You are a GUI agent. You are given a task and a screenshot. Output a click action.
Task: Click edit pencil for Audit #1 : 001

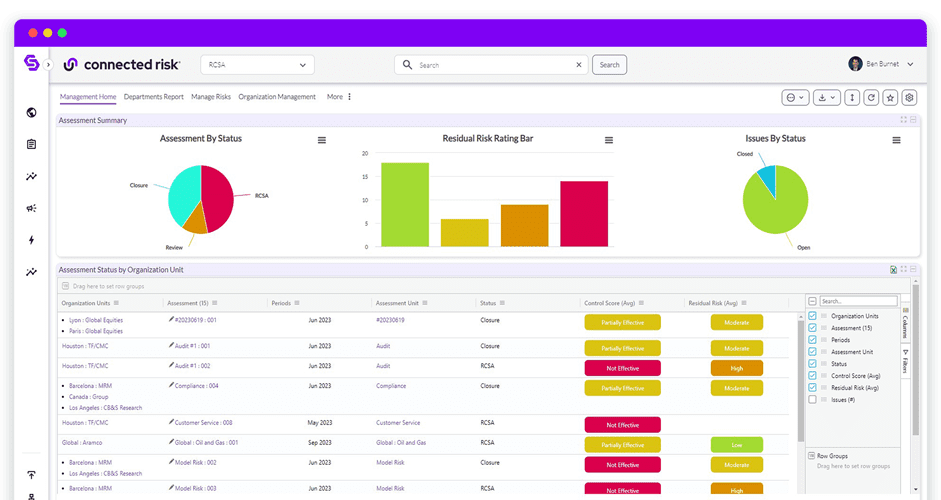click(171, 345)
